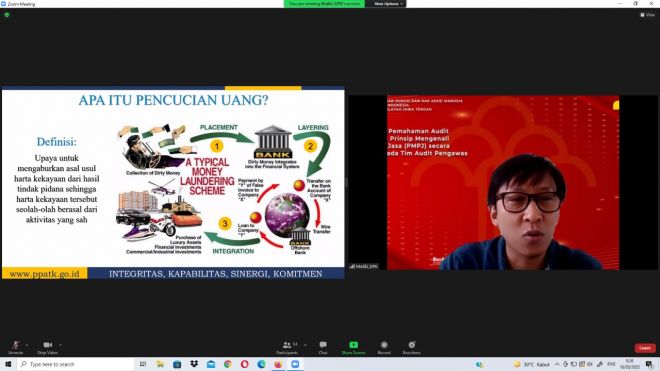This screenshot has height=371, width=660.
Task: Open Task View on taskbar
Action: (x=143, y=364)
